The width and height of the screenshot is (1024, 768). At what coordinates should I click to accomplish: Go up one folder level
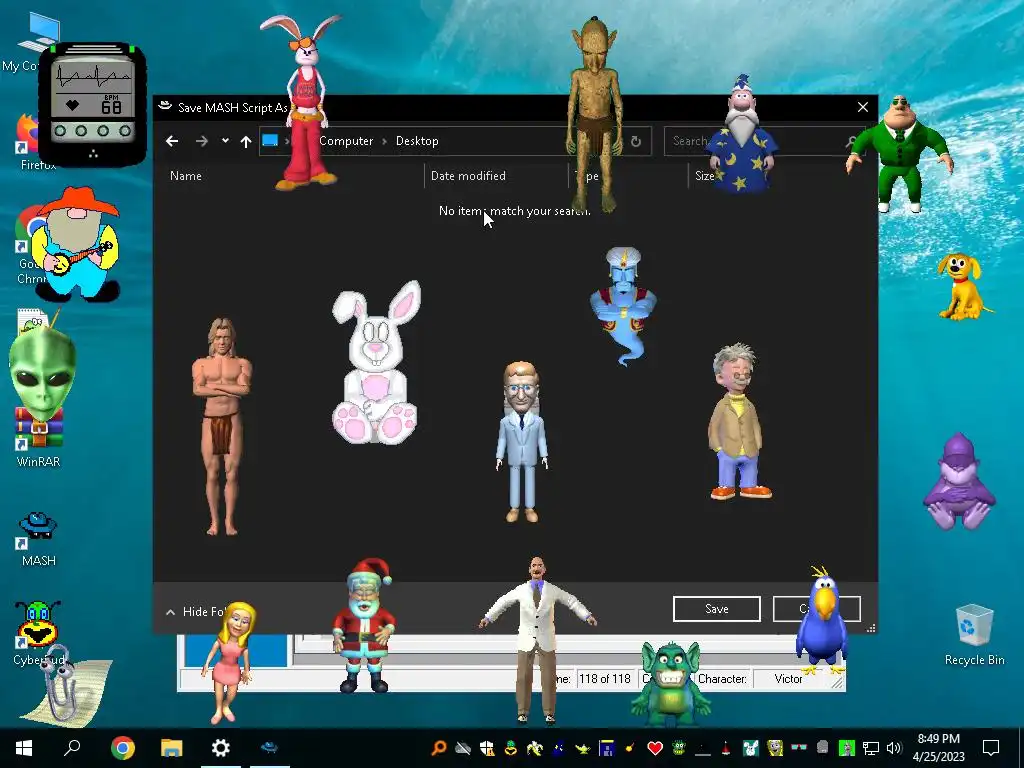[246, 141]
